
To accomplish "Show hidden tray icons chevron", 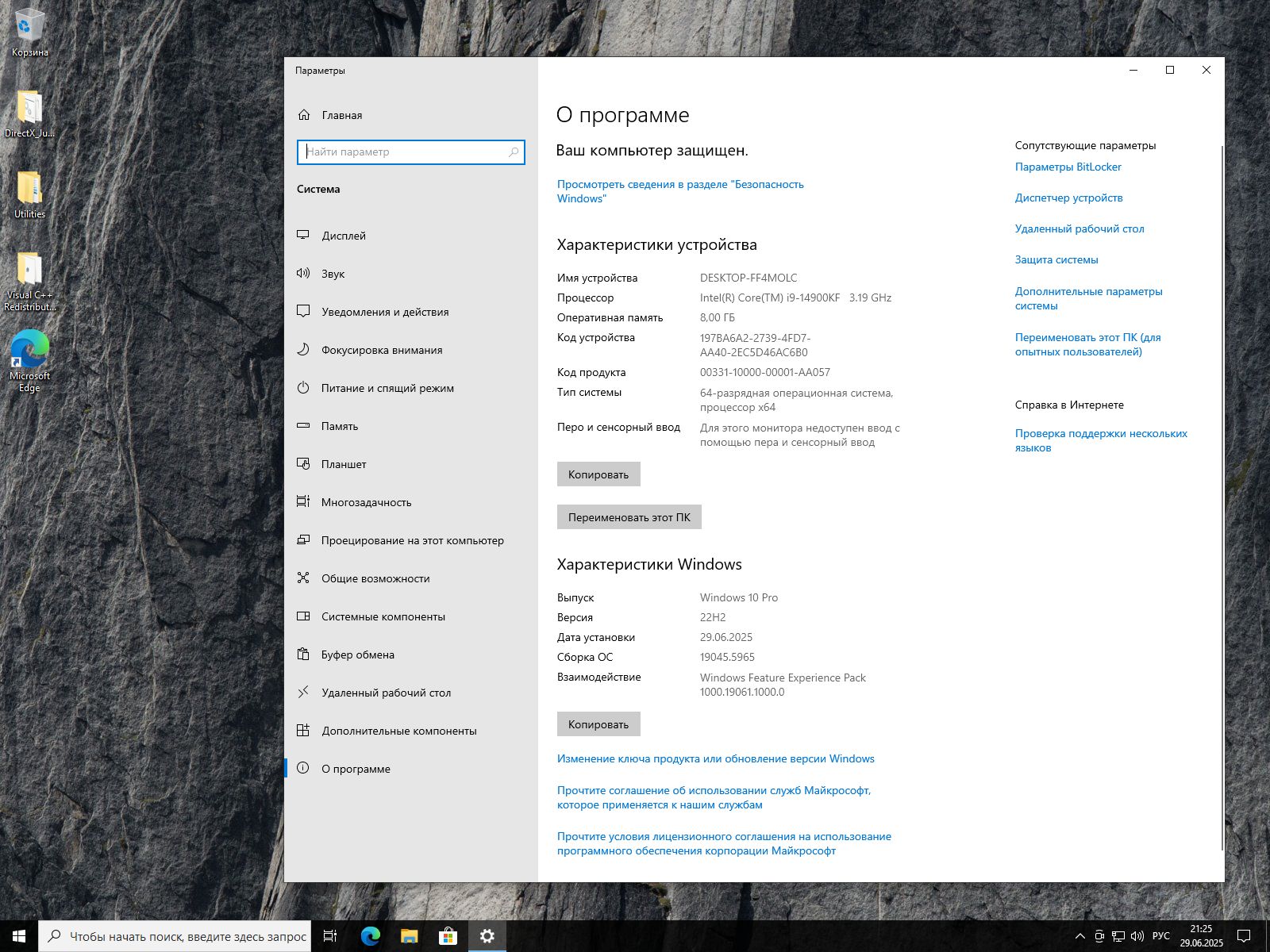I will (1079, 936).
